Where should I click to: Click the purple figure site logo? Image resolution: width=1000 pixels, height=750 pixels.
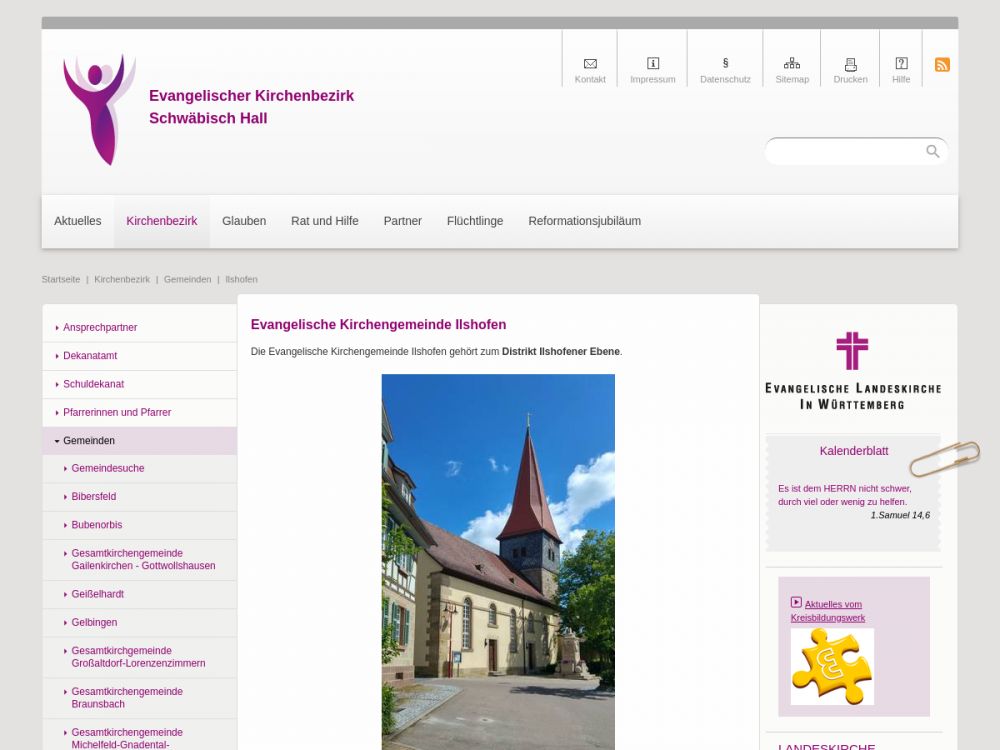point(99,109)
